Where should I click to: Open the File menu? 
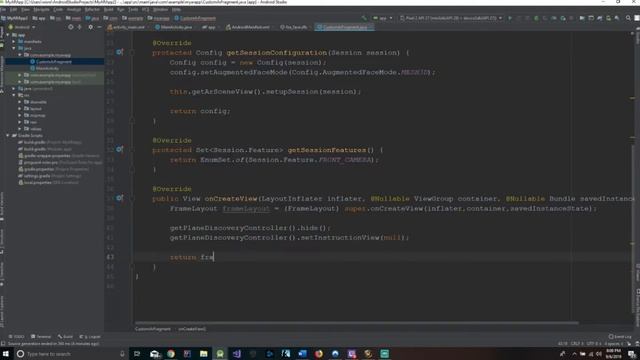[3, 9]
